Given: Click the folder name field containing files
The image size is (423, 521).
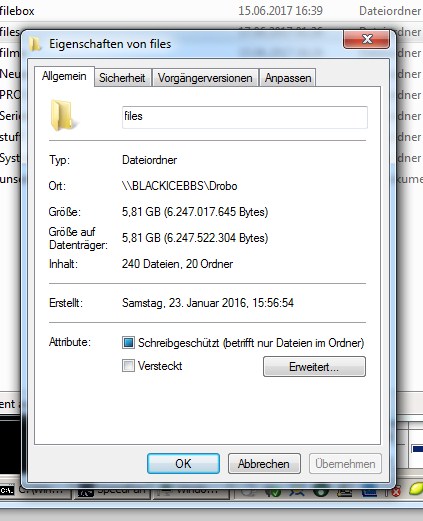Looking at the screenshot, I should (245, 117).
